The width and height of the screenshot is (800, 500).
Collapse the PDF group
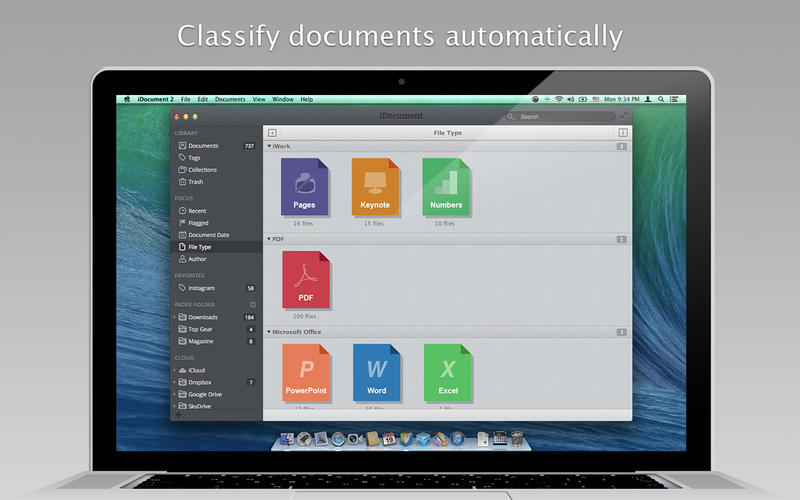[x=269, y=239]
